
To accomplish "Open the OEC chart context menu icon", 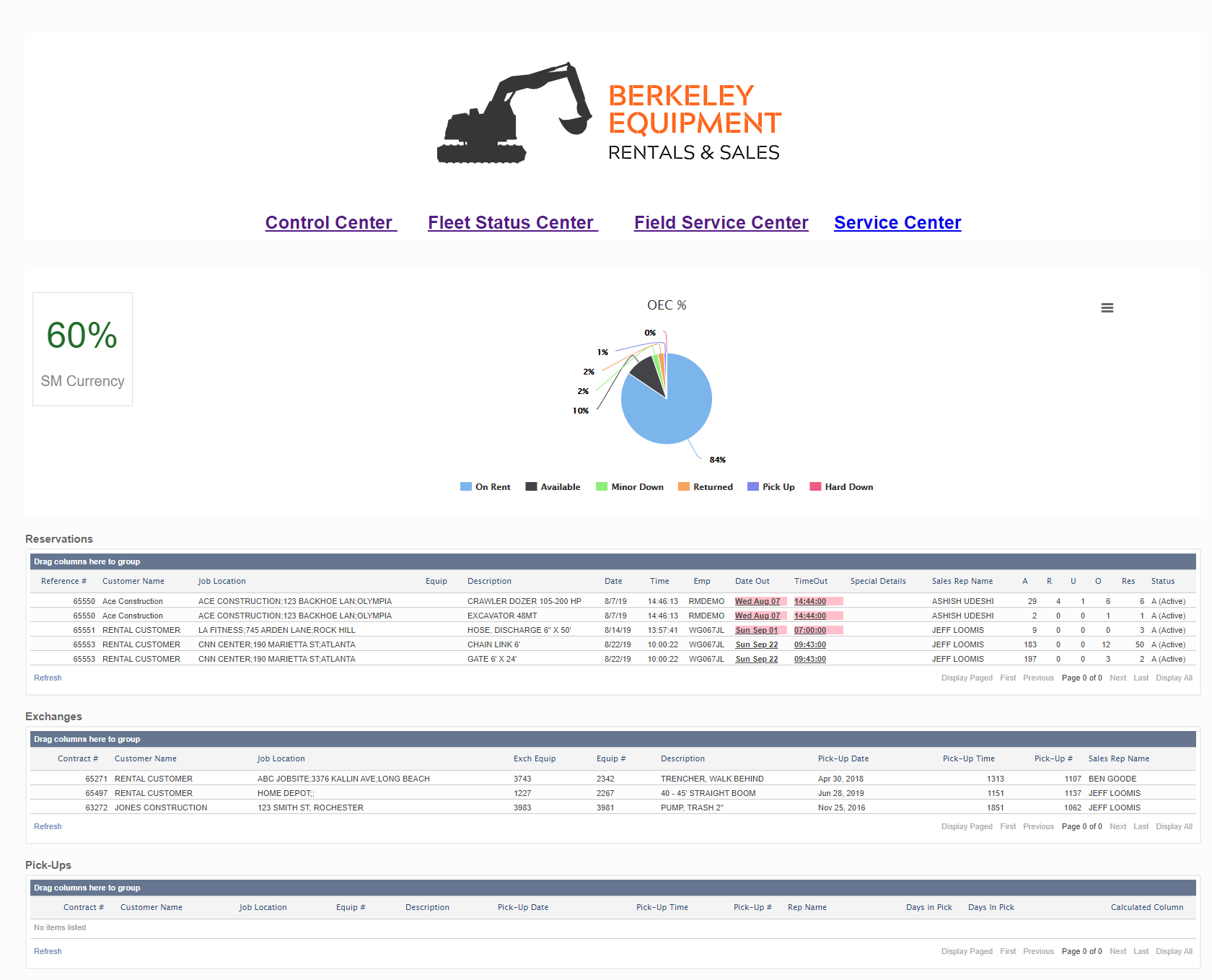I will point(1107,307).
